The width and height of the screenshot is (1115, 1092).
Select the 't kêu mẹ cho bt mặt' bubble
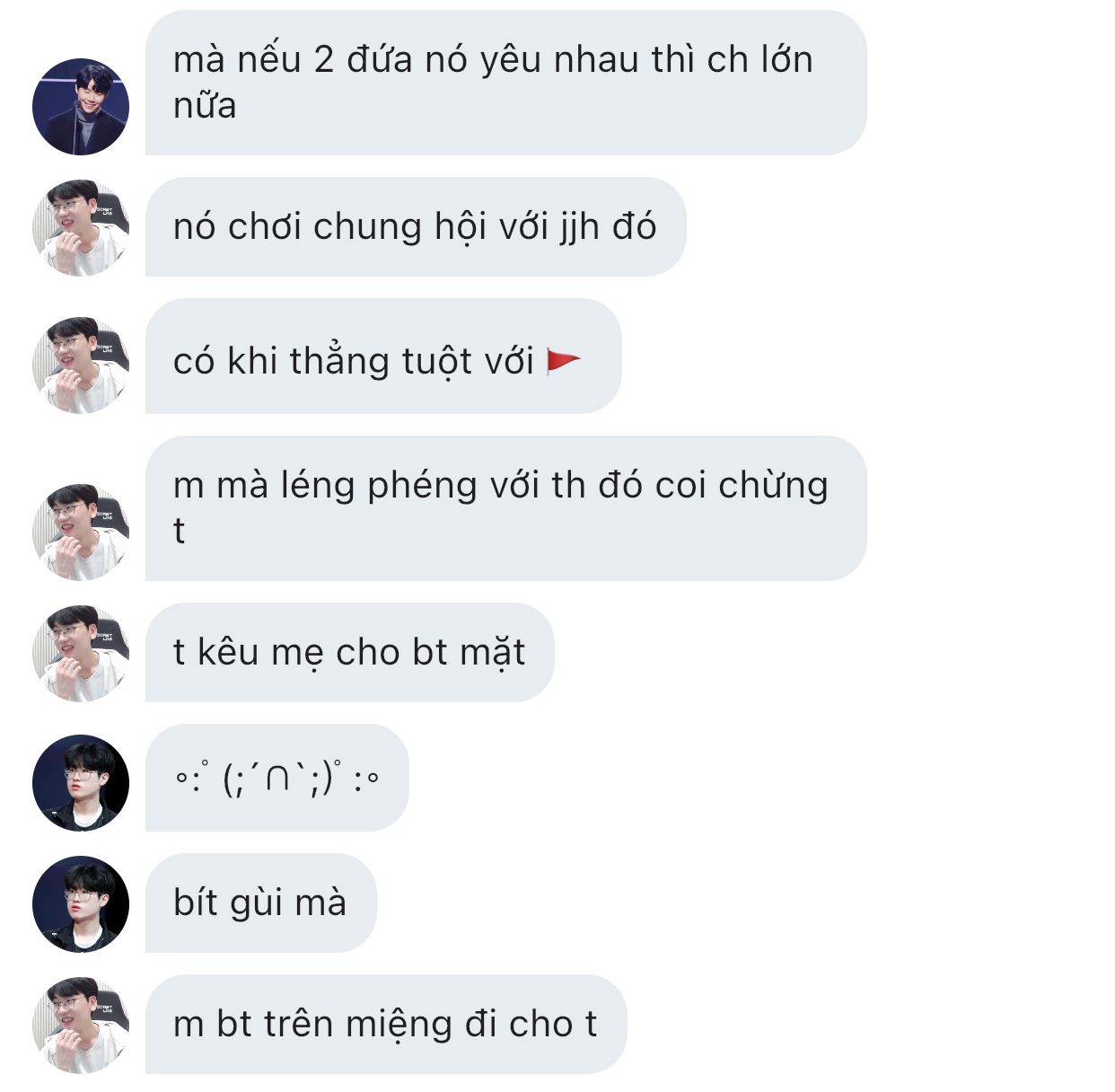tap(350, 653)
